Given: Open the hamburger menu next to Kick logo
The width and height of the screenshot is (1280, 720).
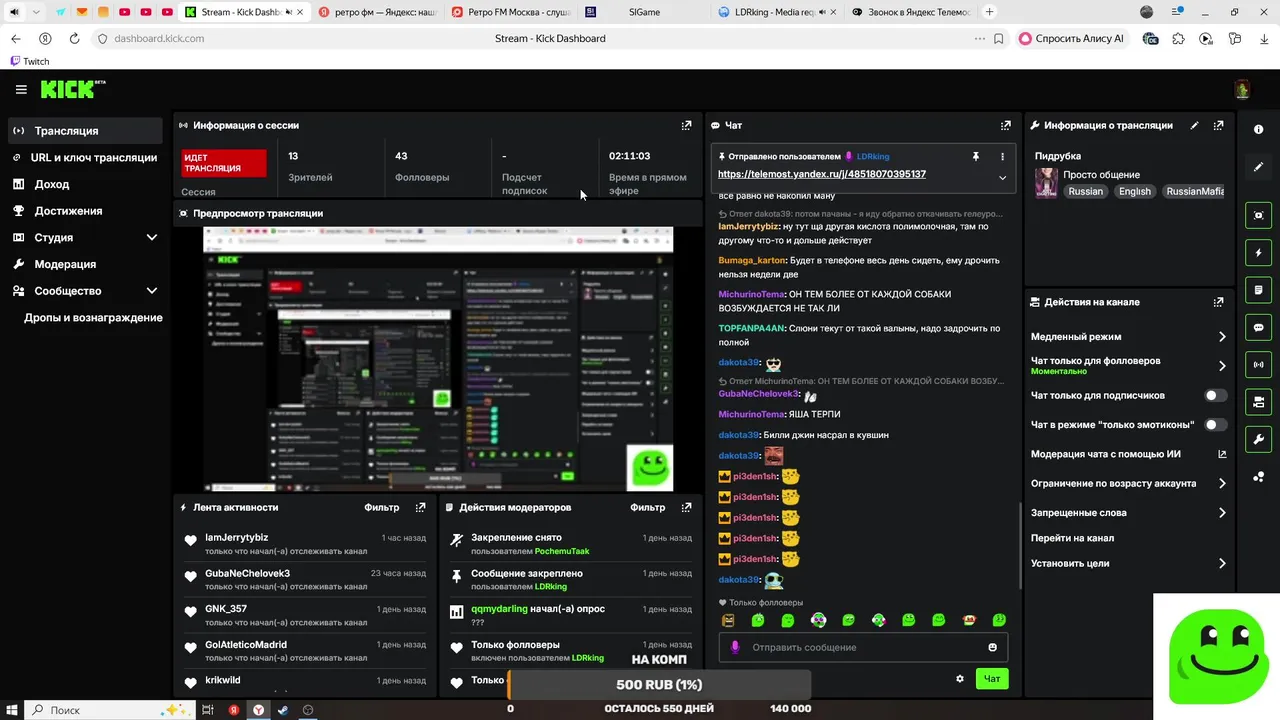Looking at the screenshot, I should [21, 90].
